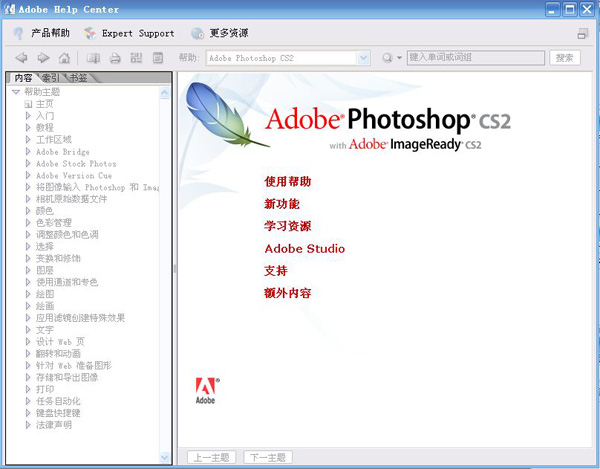Screen dimensions: 600x469
Task: Open the preferences grid icon
Action: pyautogui.click(x=136, y=58)
